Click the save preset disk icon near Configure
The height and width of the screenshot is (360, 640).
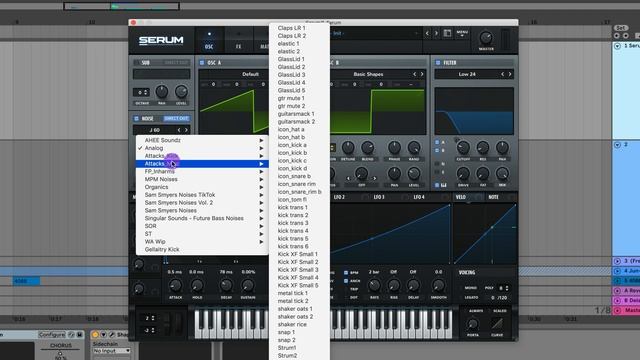click(x=80, y=335)
